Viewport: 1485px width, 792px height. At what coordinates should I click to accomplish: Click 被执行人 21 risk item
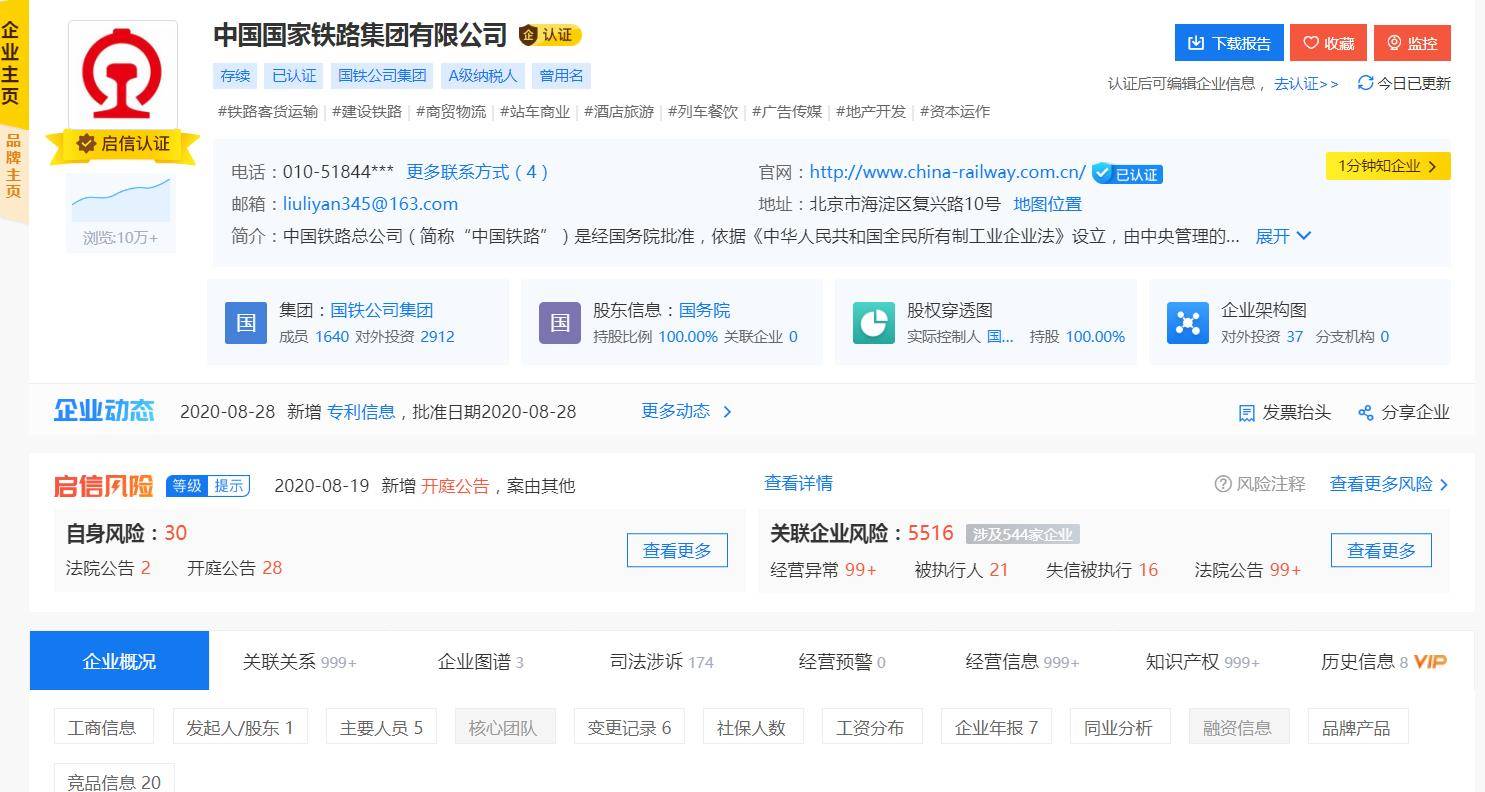(961, 570)
